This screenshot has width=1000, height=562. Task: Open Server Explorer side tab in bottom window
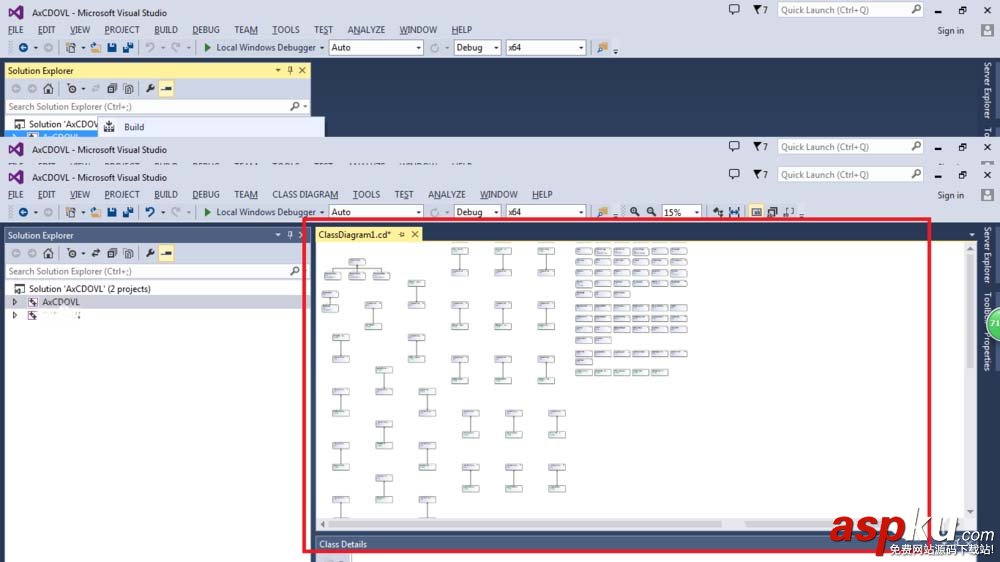click(x=987, y=254)
